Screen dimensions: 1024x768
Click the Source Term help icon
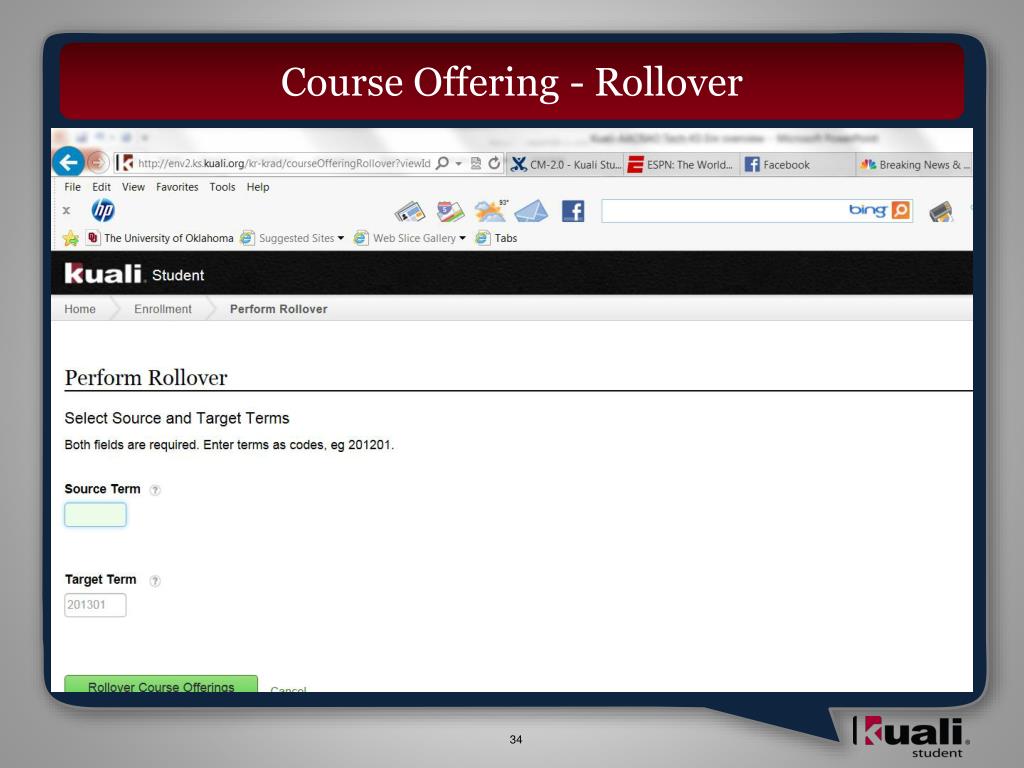pos(155,490)
